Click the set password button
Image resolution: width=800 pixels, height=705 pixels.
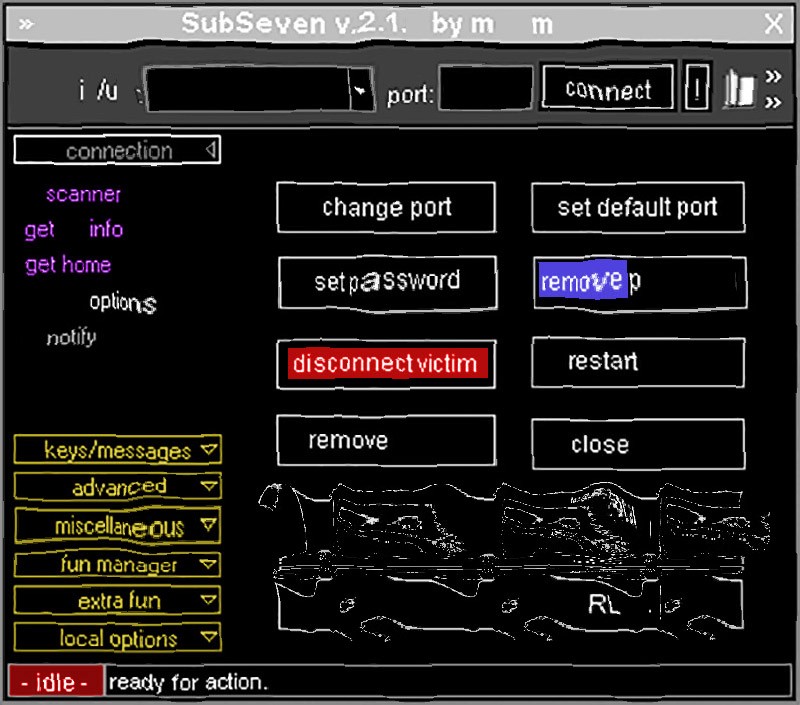[388, 282]
